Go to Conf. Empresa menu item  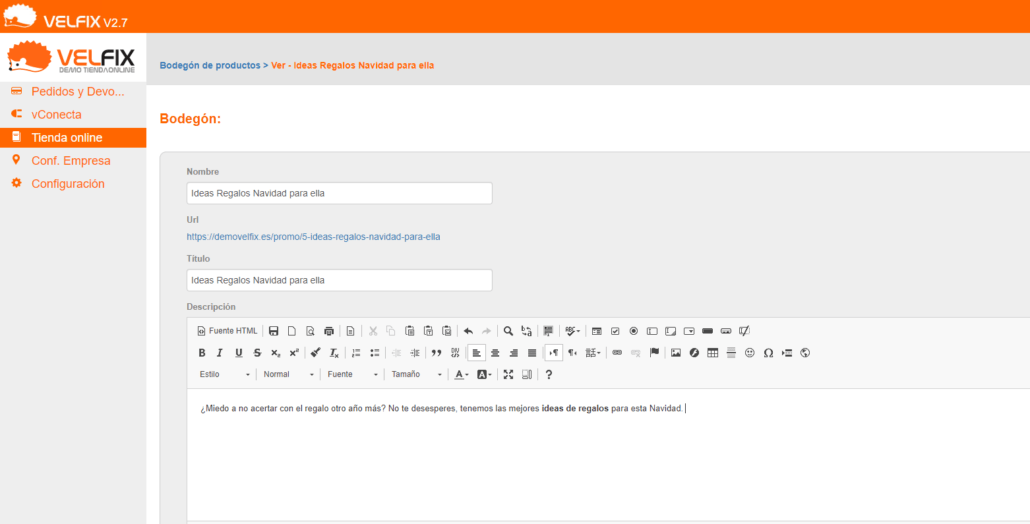click(70, 161)
